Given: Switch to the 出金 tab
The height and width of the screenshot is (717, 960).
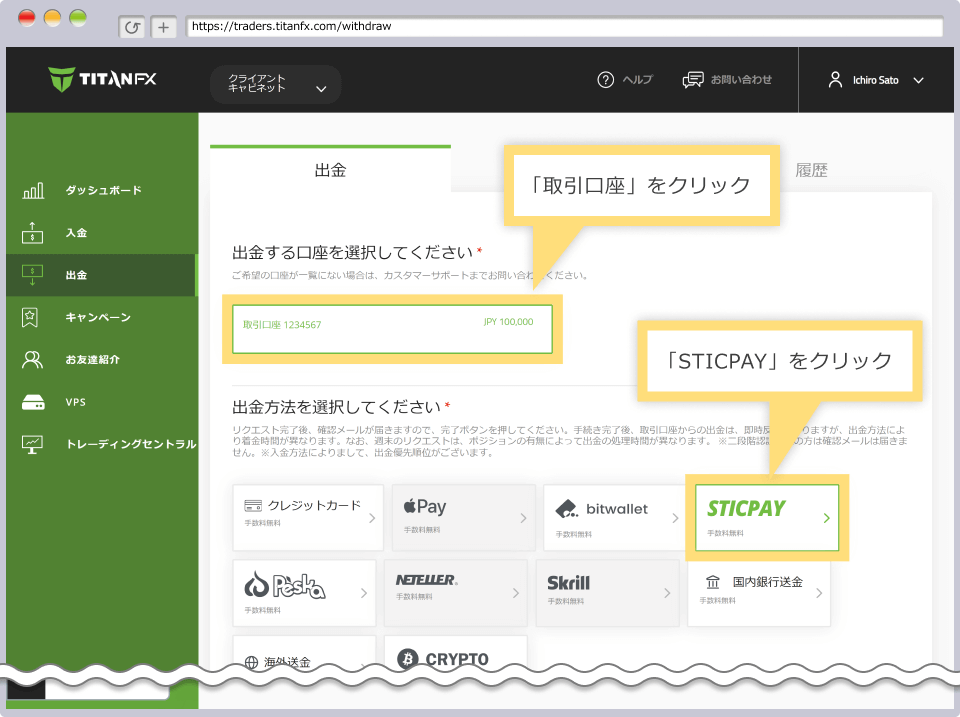Looking at the screenshot, I should tap(331, 170).
